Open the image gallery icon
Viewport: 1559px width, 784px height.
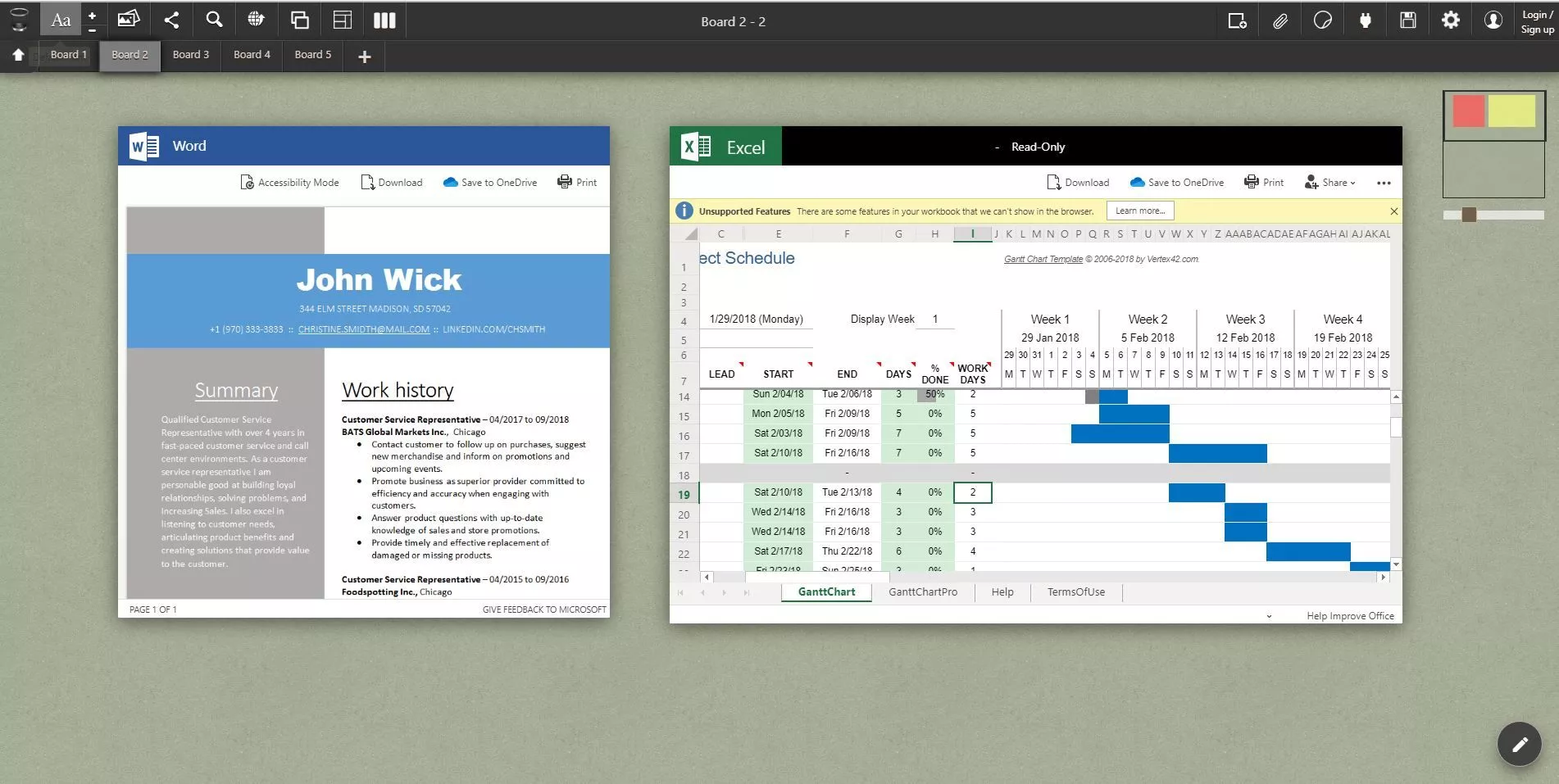click(129, 19)
